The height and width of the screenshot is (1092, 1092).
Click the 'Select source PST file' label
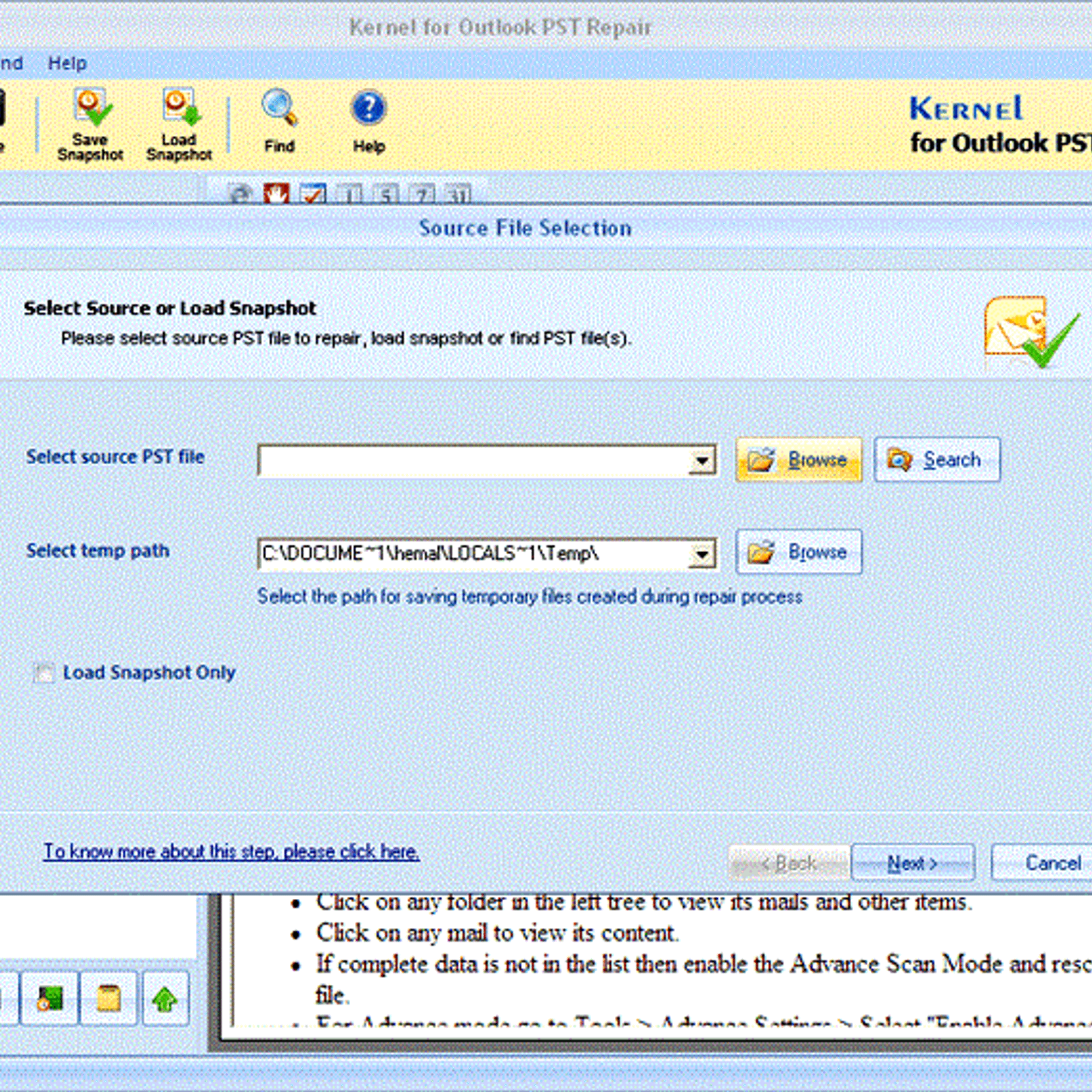(115, 457)
